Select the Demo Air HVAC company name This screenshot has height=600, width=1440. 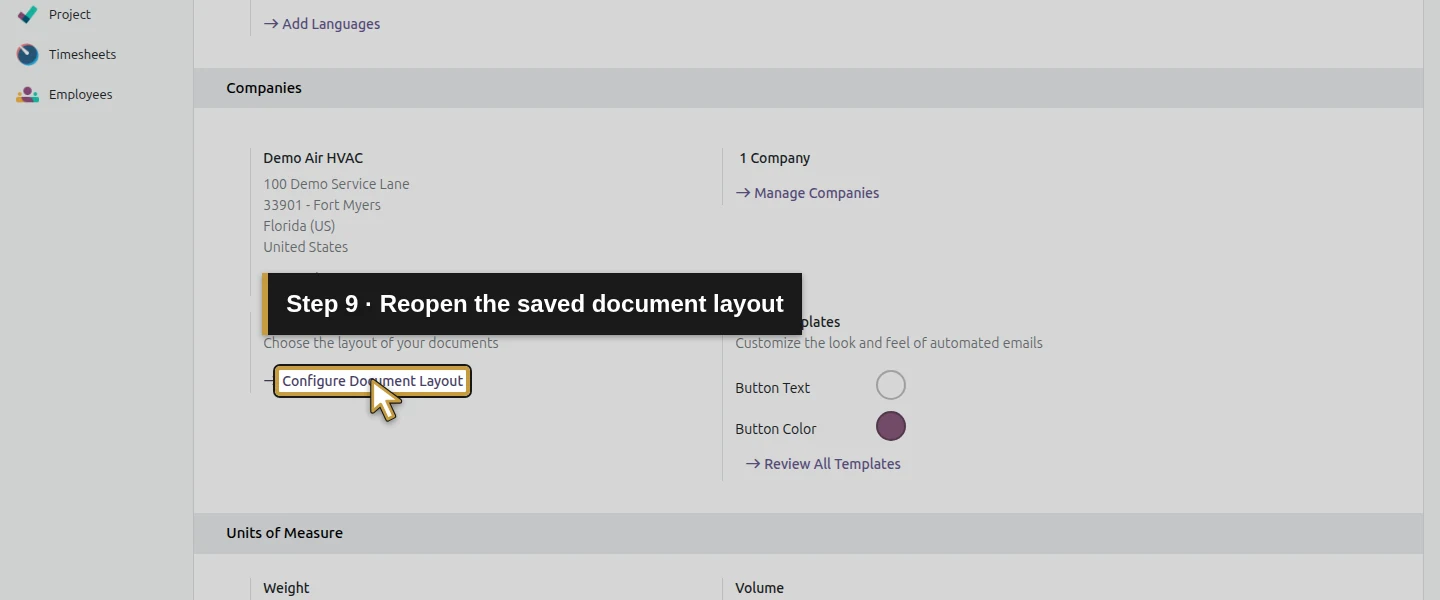(313, 158)
